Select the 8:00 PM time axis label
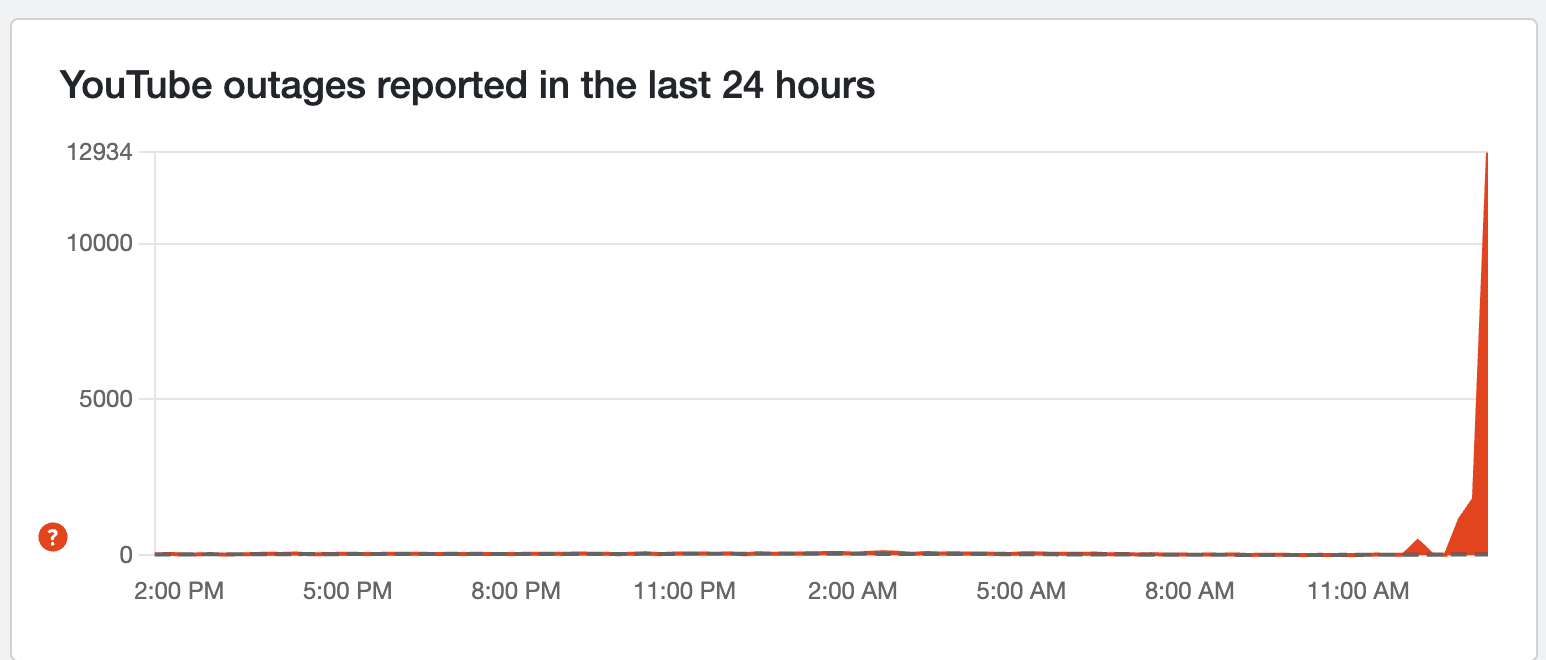Image resolution: width=1546 pixels, height=660 pixels. click(x=514, y=591)
